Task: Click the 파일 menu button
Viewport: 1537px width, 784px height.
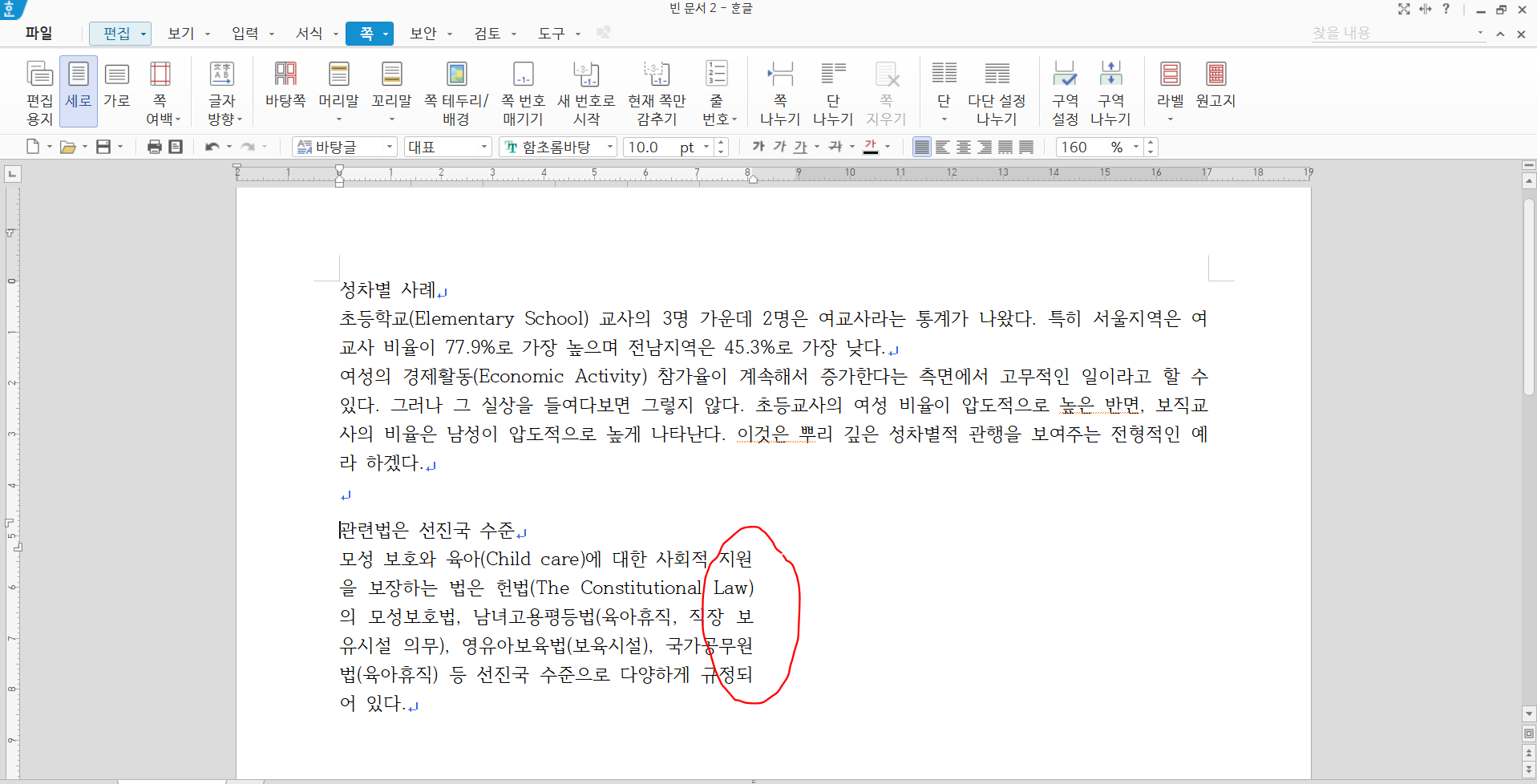Action: 38,34
